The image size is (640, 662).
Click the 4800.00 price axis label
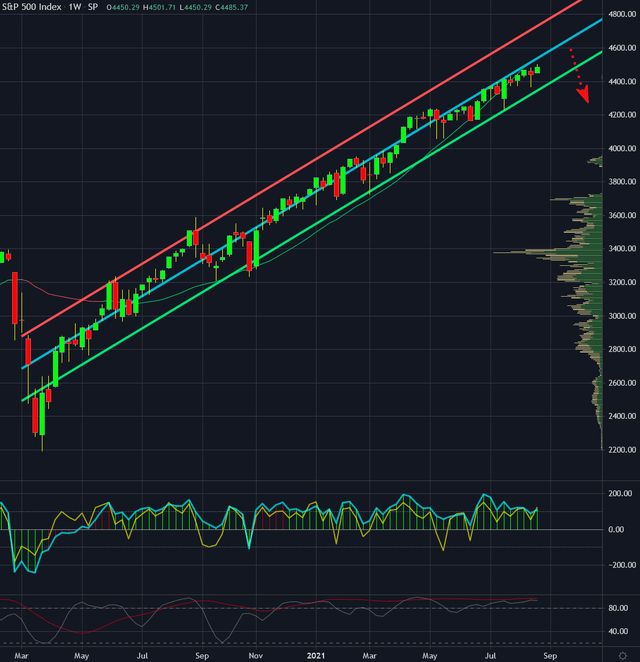[x=620, y=15]
